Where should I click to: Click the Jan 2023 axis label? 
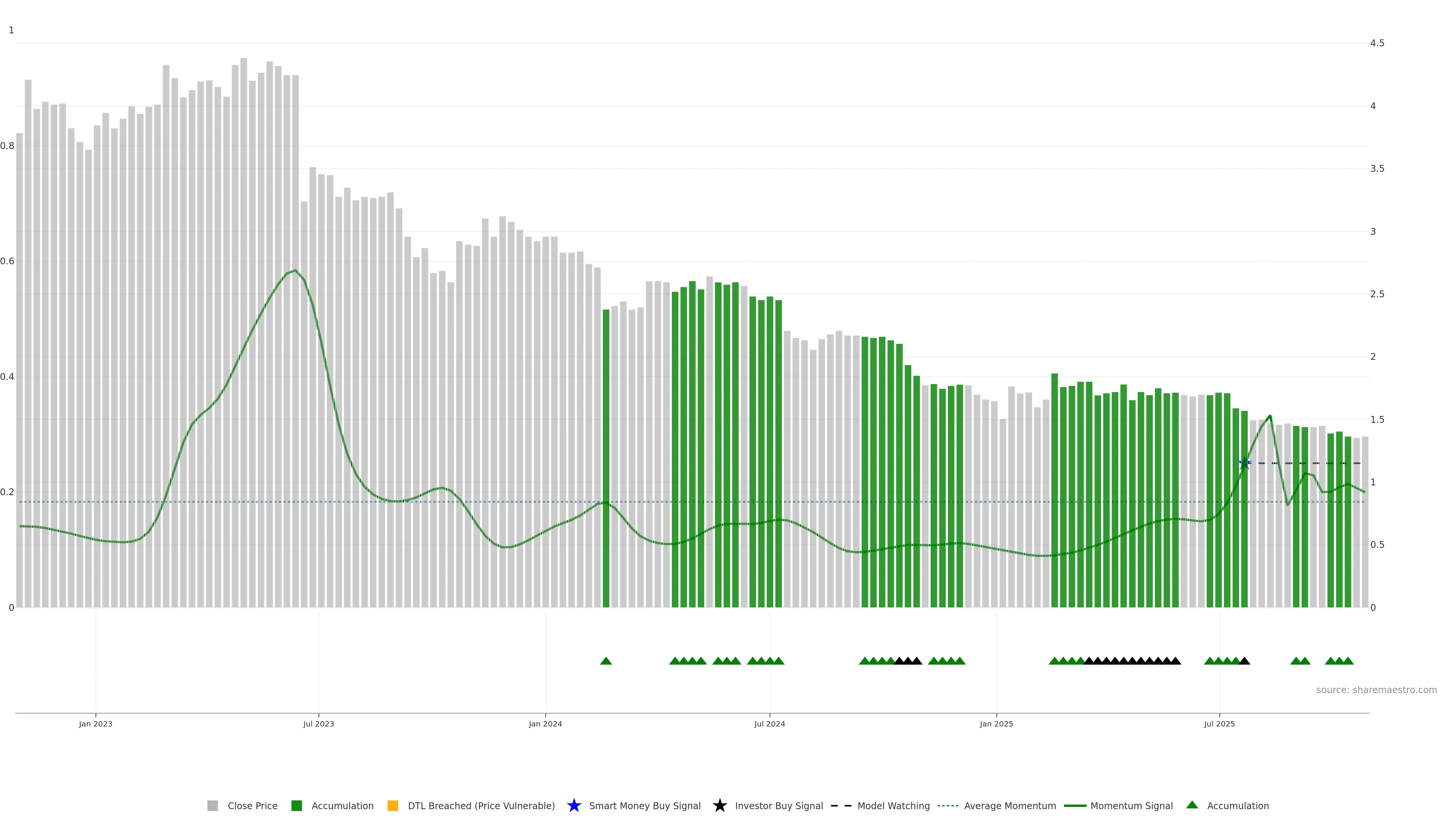click(x=96, y=723)
